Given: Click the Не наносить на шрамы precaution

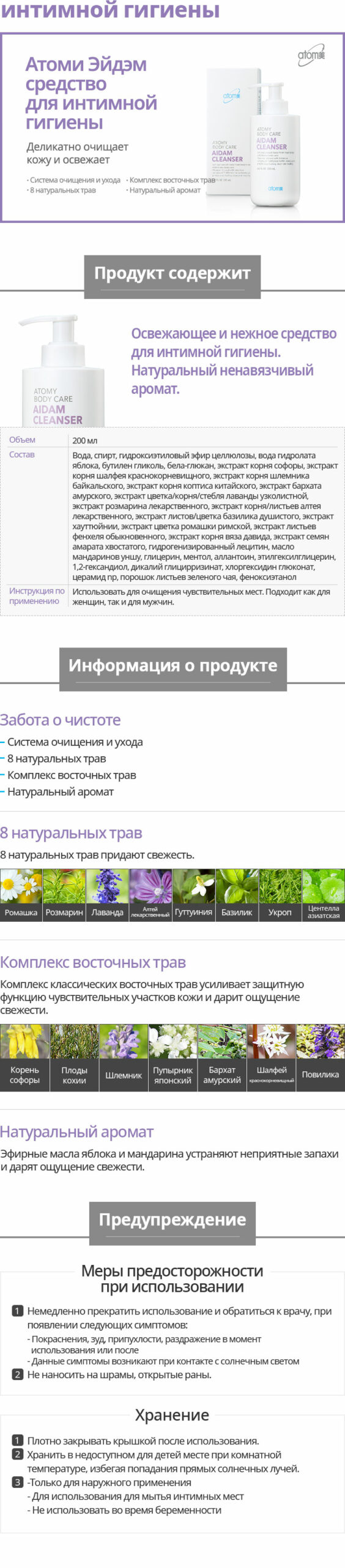Looking at the screenshot, I should point(119,1374).
